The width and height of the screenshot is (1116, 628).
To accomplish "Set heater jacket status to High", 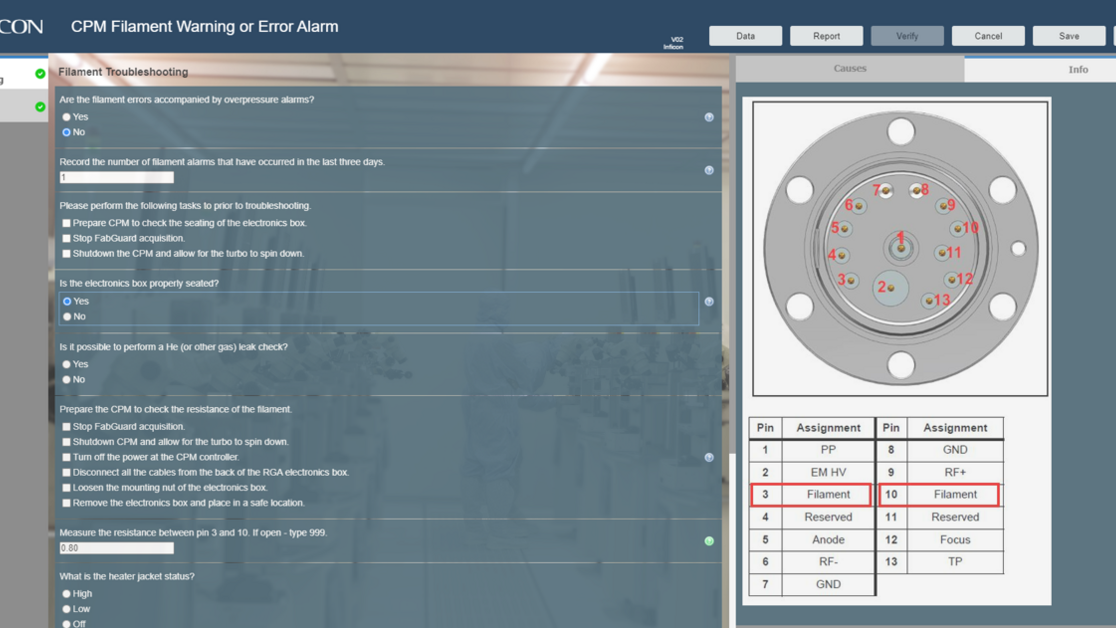I will tap(66, 594).
